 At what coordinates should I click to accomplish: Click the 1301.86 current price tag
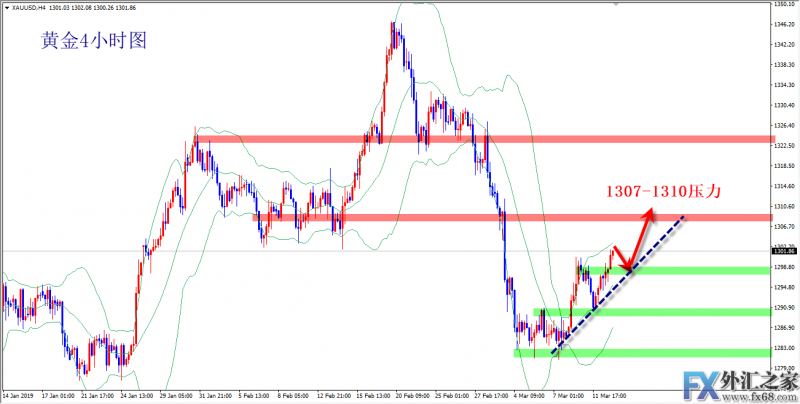point(784,251)
